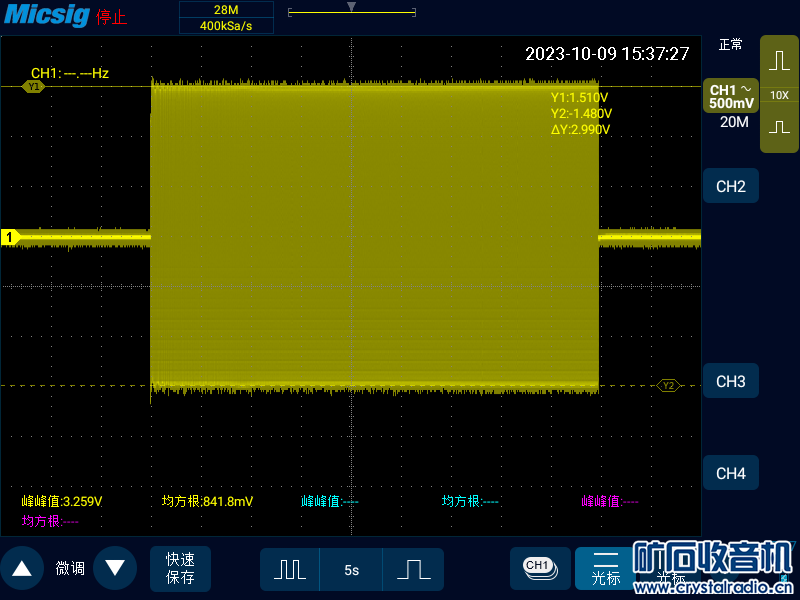Select the channel 1 ground level marker
800x600 pixels.
[x=11, y=237]
